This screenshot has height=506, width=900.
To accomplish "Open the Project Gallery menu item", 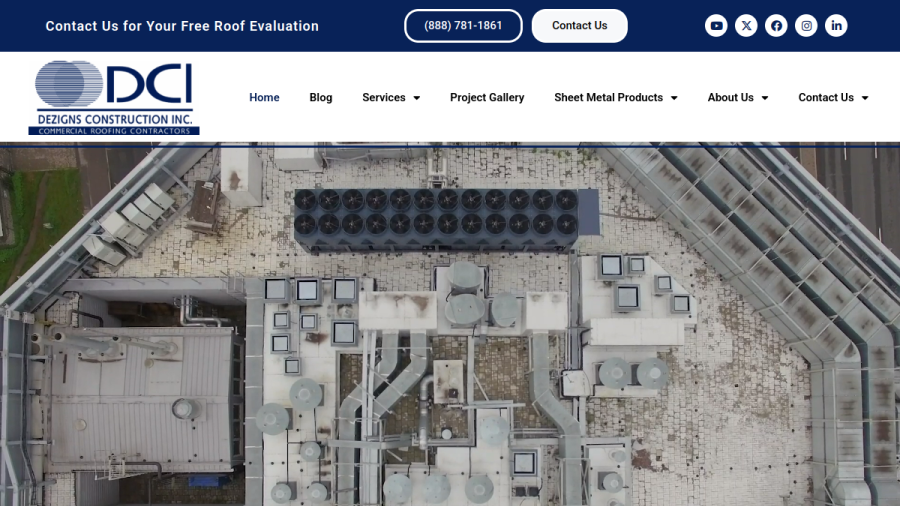I will 487,98.
